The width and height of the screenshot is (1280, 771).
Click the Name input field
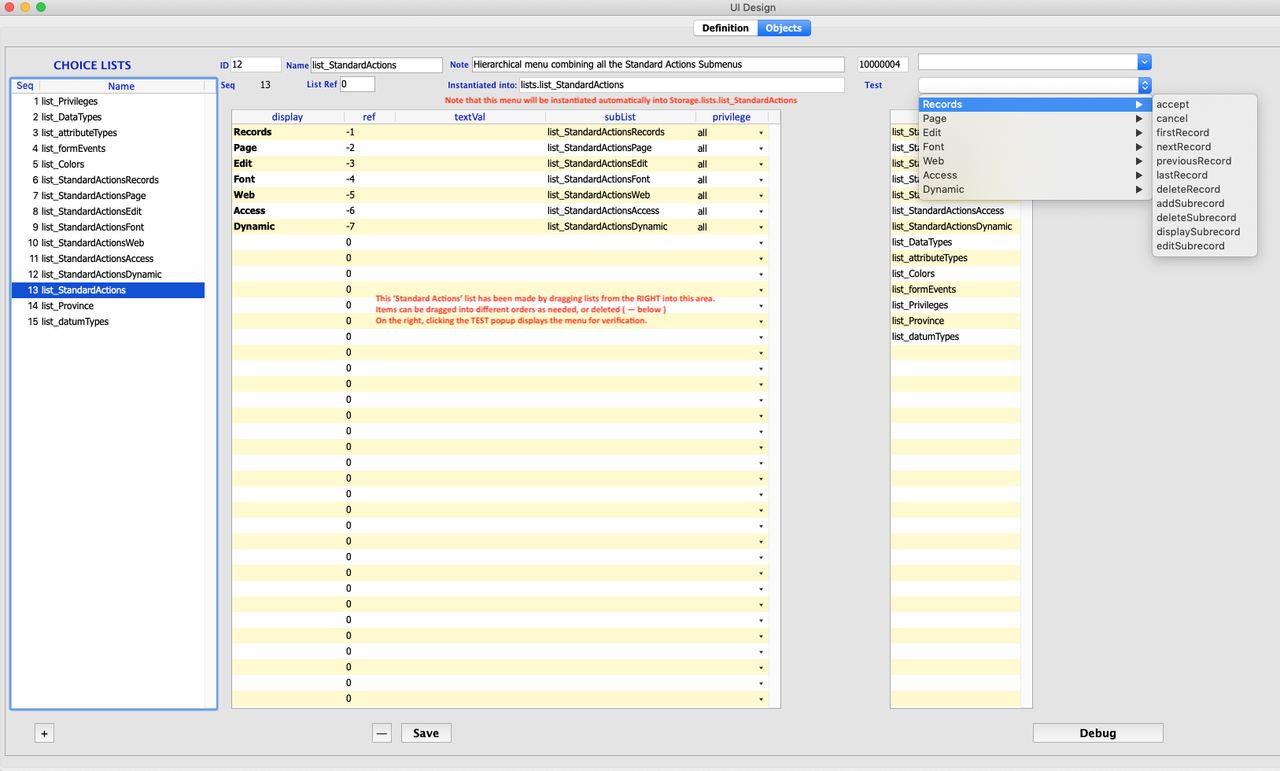pyautogui.click(x=376, y=64)
